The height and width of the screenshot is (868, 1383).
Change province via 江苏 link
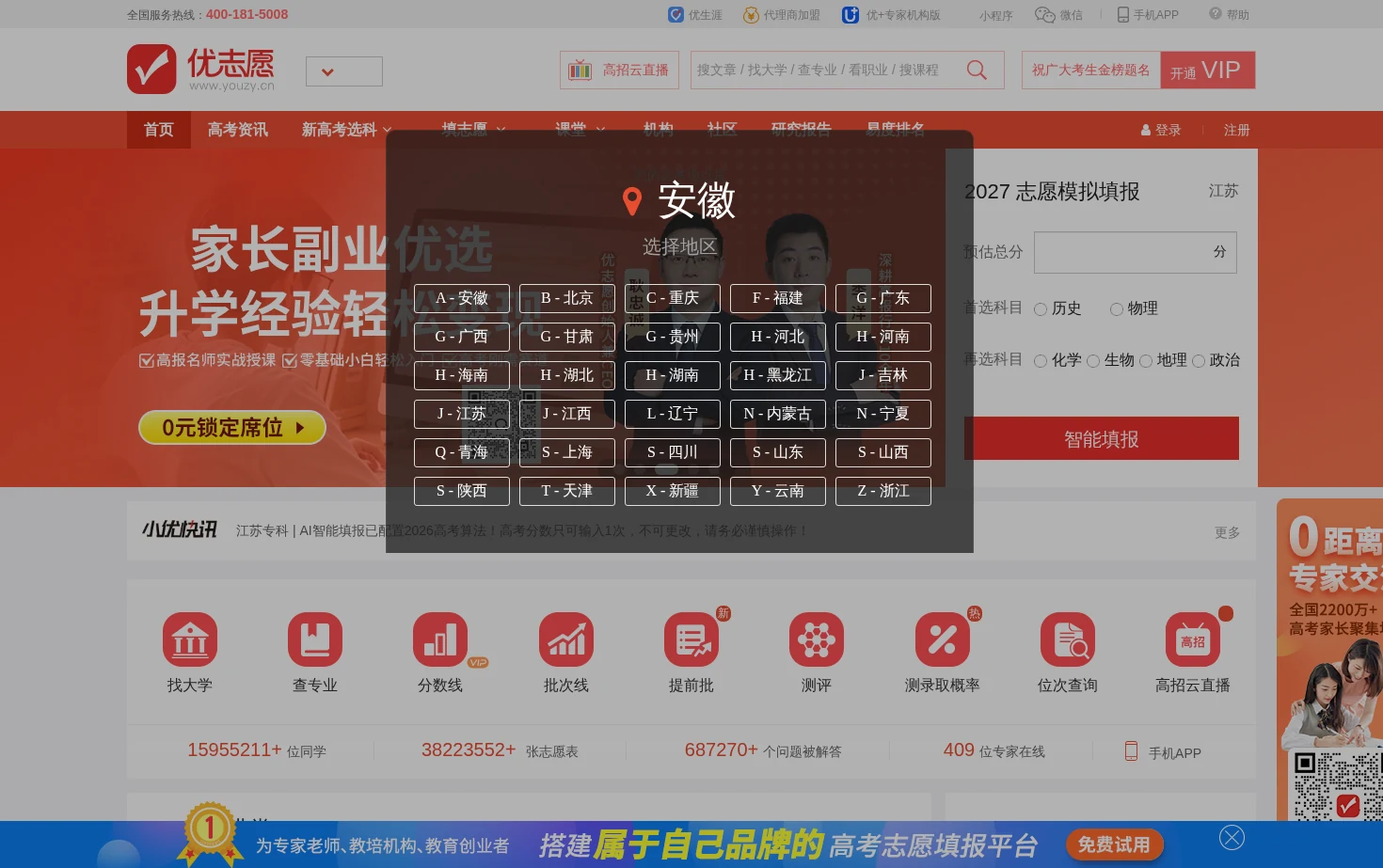click(x=1223, y=191)
